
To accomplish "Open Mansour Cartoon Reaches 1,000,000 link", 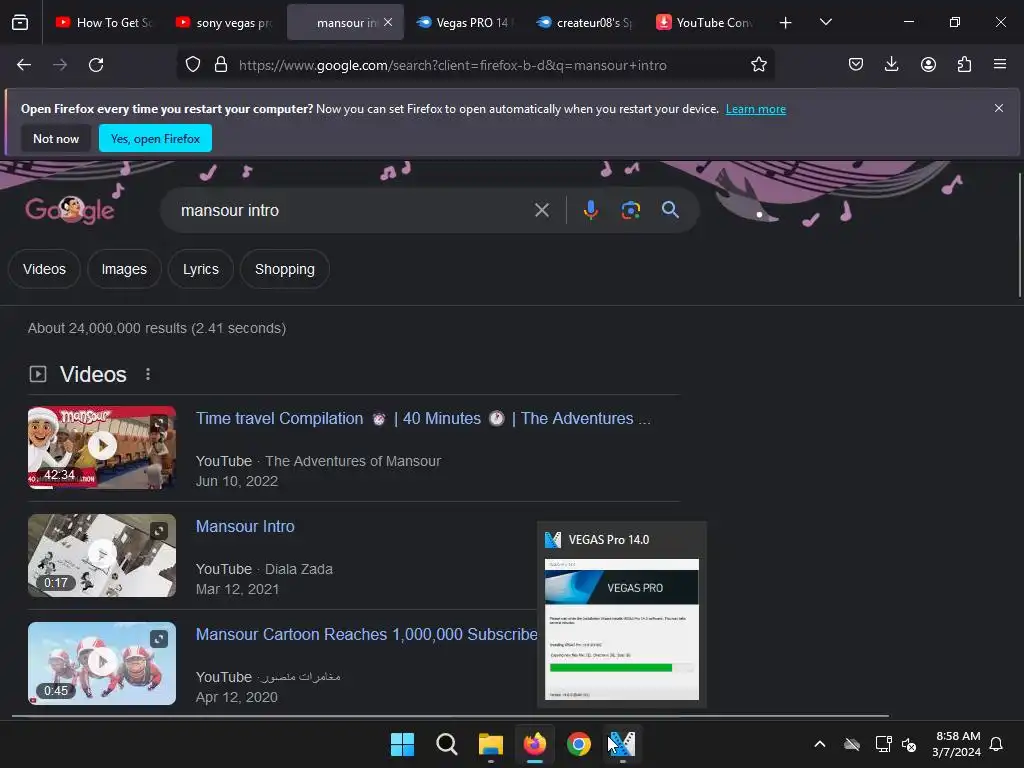I will (x=366, y=634).
